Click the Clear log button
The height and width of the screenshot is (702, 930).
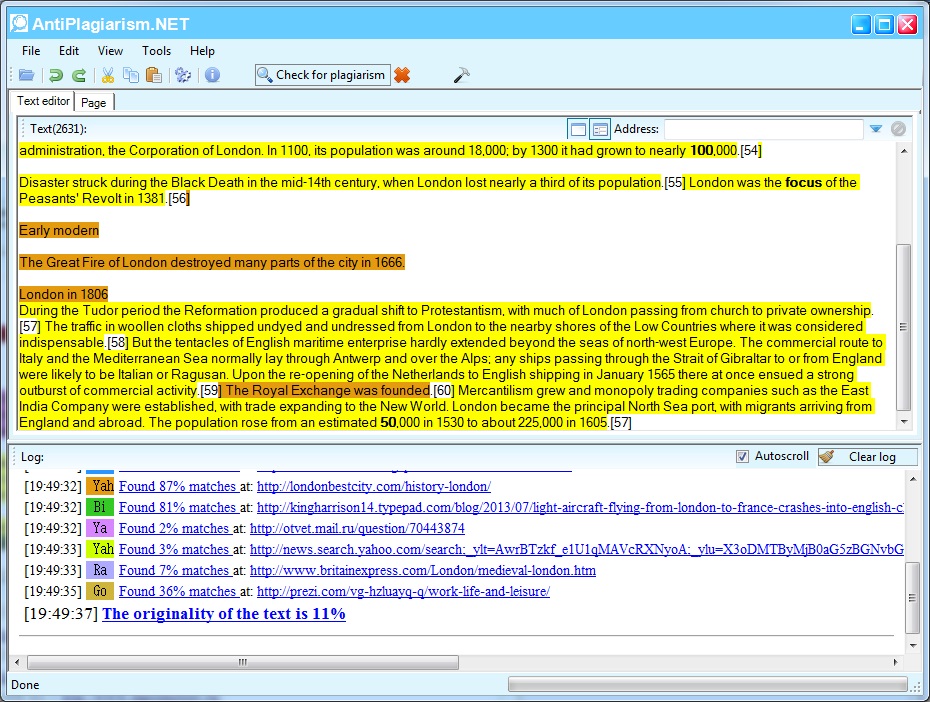868,457
